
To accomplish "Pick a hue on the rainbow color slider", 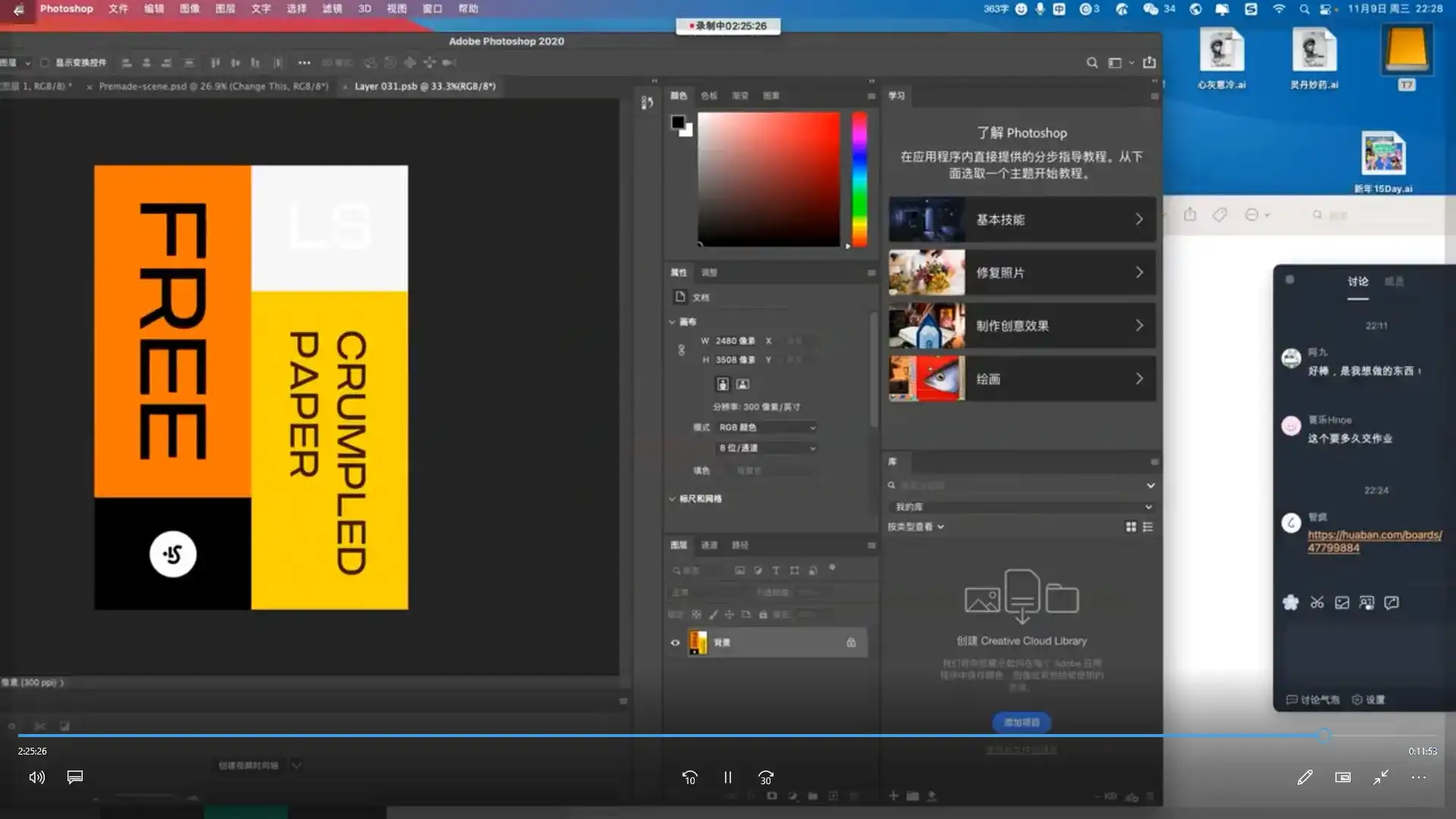I will pyautogui.click(x=859, y=180).
